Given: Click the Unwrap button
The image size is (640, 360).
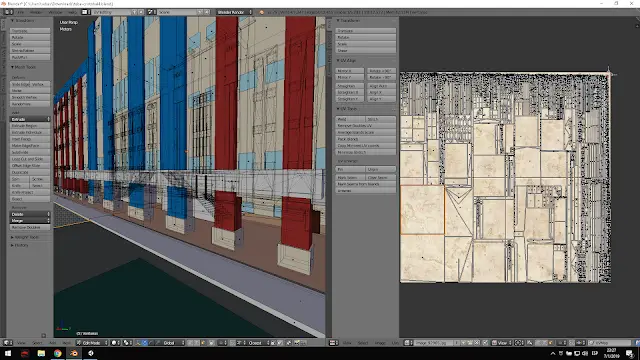Looking at the screenshot, I should click(x=365, y=191).
